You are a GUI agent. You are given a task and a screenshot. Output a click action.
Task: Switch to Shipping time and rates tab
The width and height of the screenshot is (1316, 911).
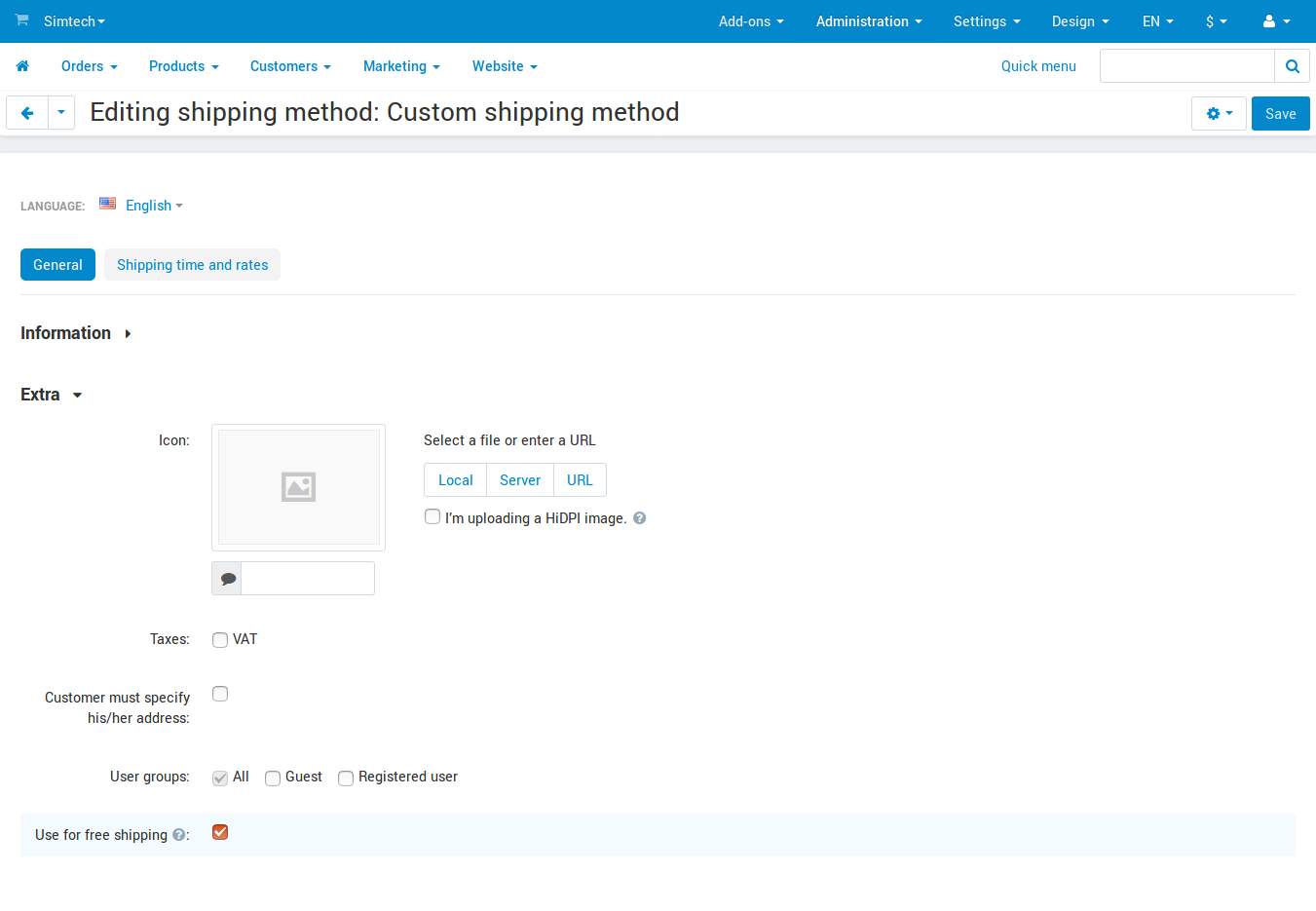coord(193,265)
